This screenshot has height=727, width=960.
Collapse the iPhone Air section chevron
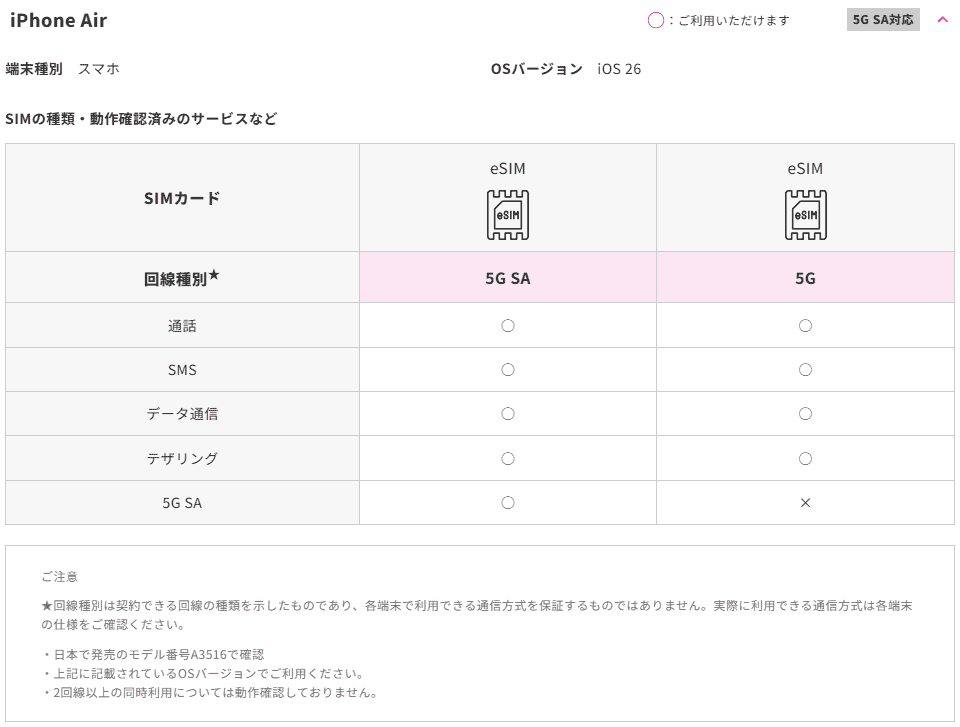click(x=942, y=20)
